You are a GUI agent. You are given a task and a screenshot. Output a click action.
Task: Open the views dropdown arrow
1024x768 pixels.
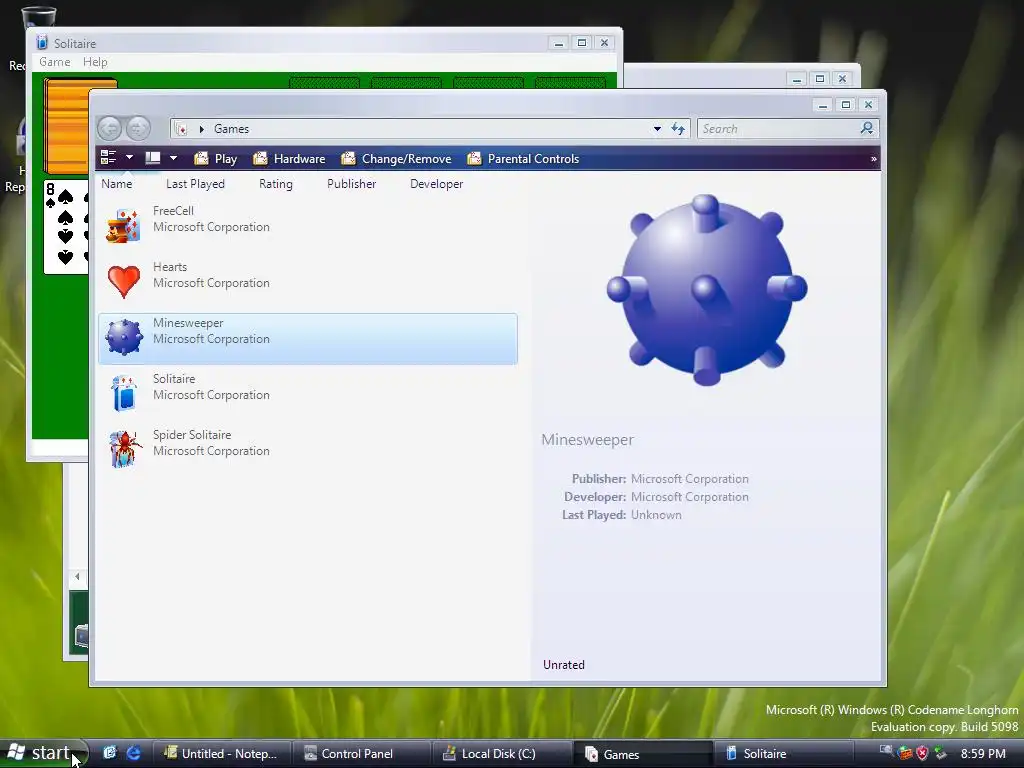(129, 158)
